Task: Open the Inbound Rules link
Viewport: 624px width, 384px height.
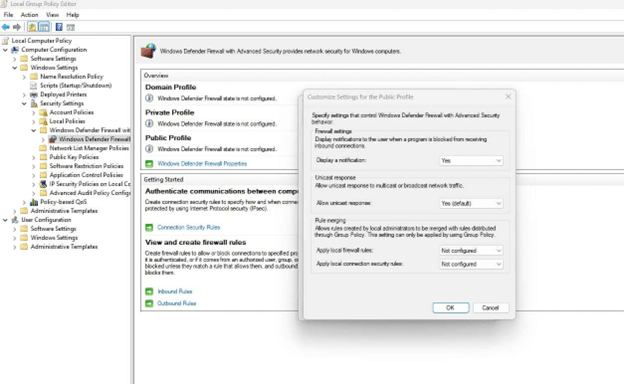Action: pos(175,292)
